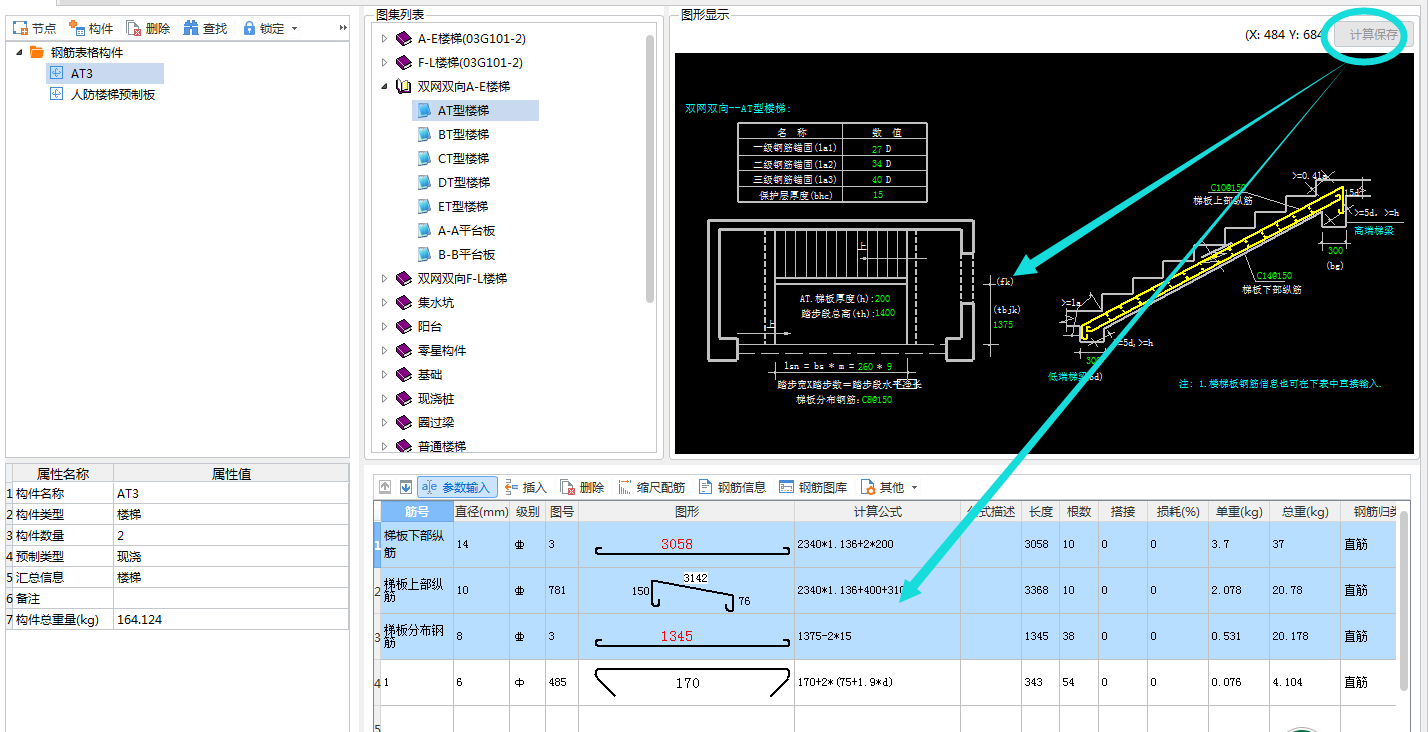Screen dimensions: 1428x732
Task: Click the 保护层厚度 value 15 in drawing
Action: (877, 195)
